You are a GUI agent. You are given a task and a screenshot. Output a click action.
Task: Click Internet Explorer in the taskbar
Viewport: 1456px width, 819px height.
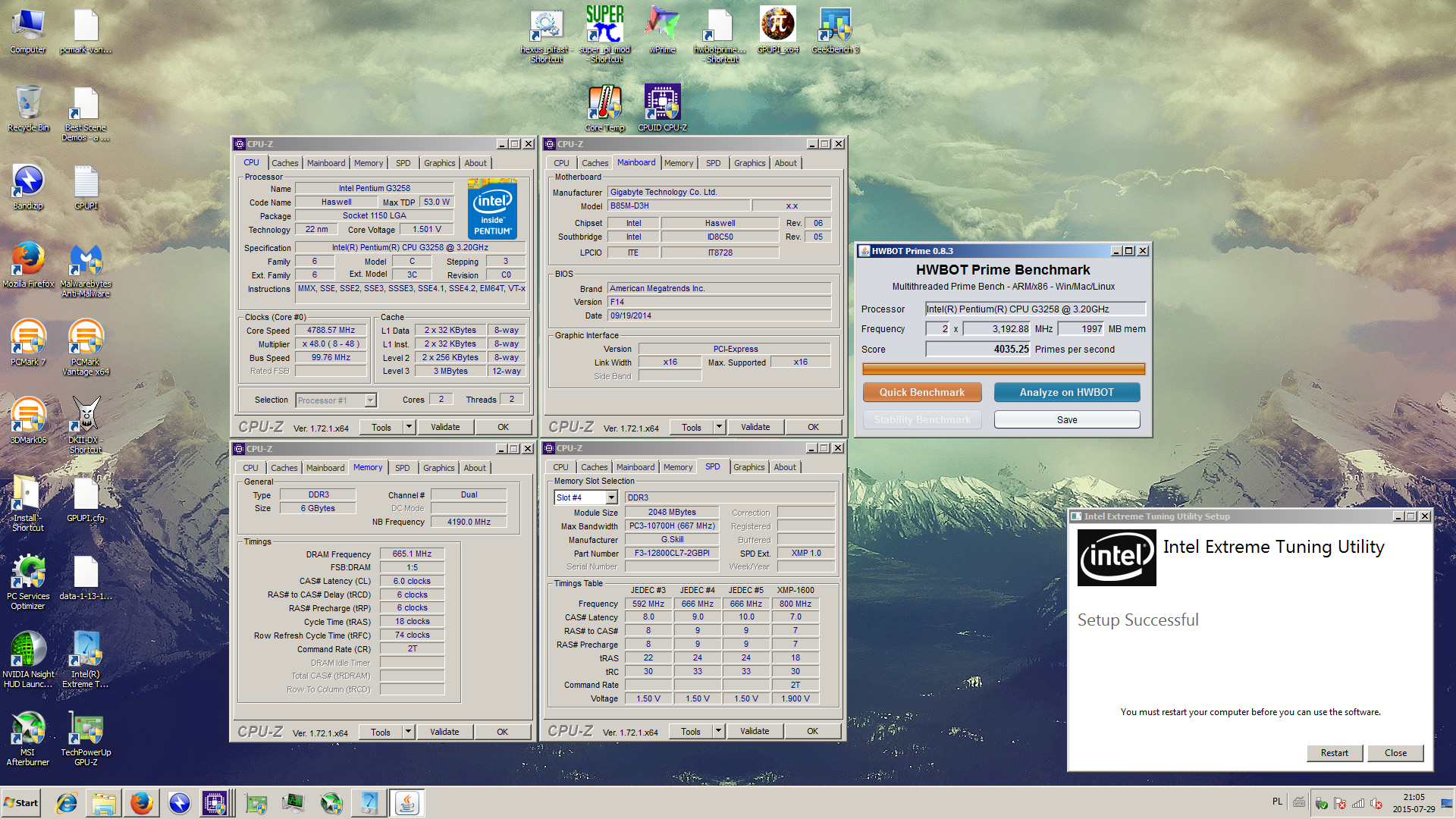[x=67, y=802]
